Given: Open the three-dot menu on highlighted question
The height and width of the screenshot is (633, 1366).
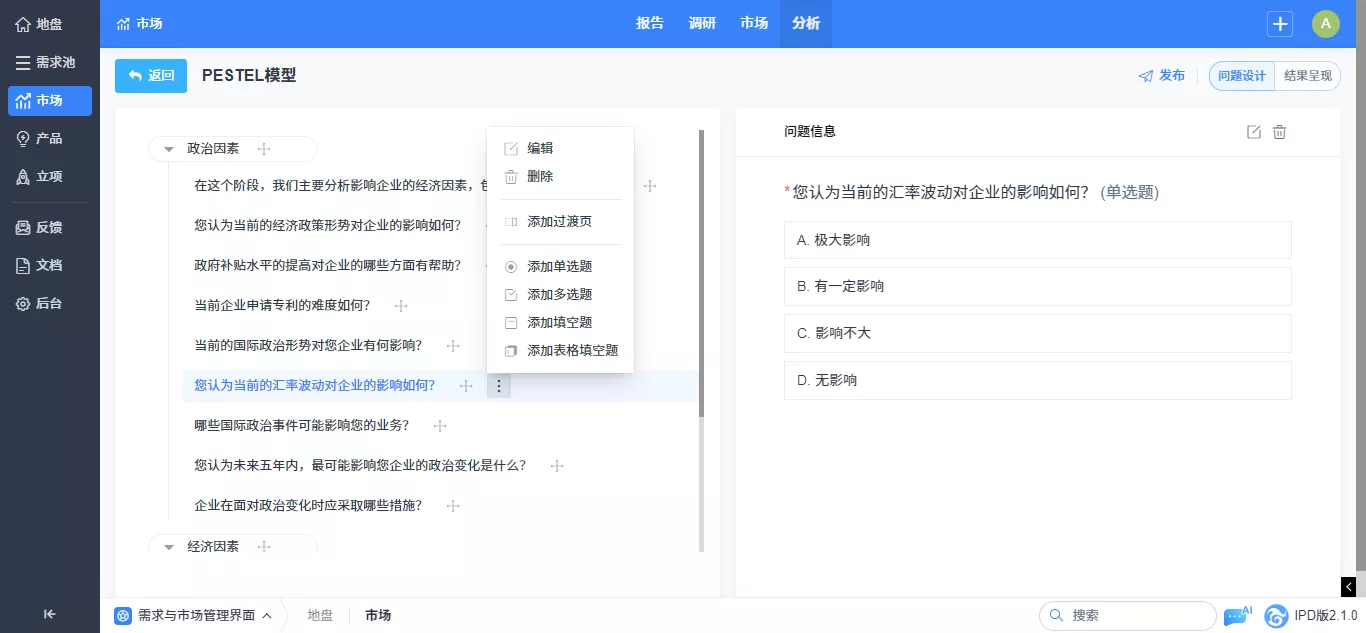Looking at the screenshot, I should pyautogui.click(x=499, y=386).
